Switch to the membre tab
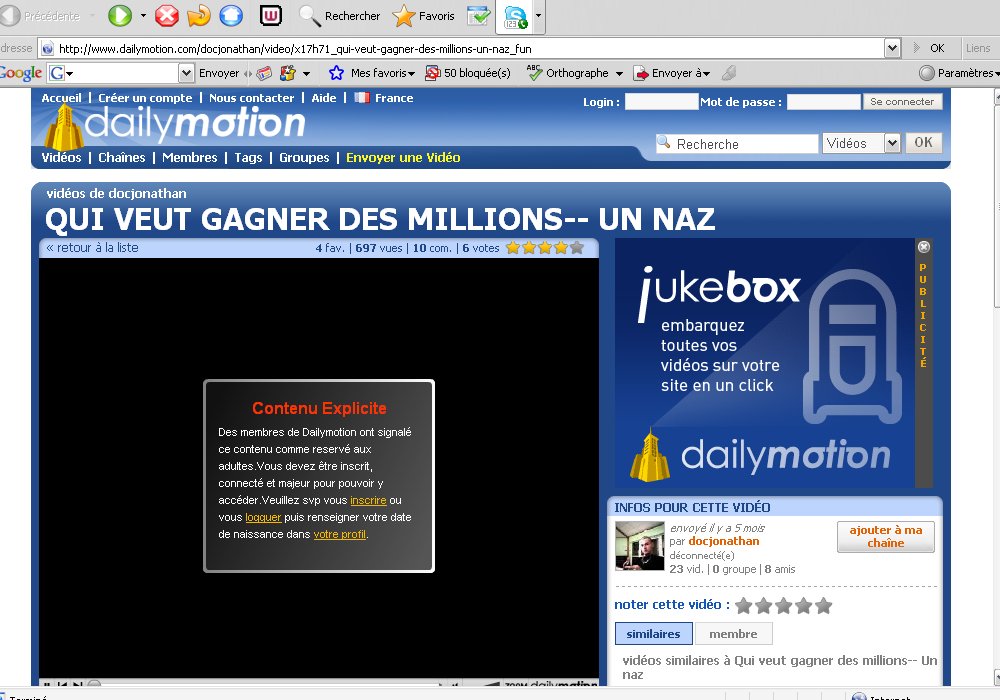Viewport: 1000px width, 700px height. [733, 634]
